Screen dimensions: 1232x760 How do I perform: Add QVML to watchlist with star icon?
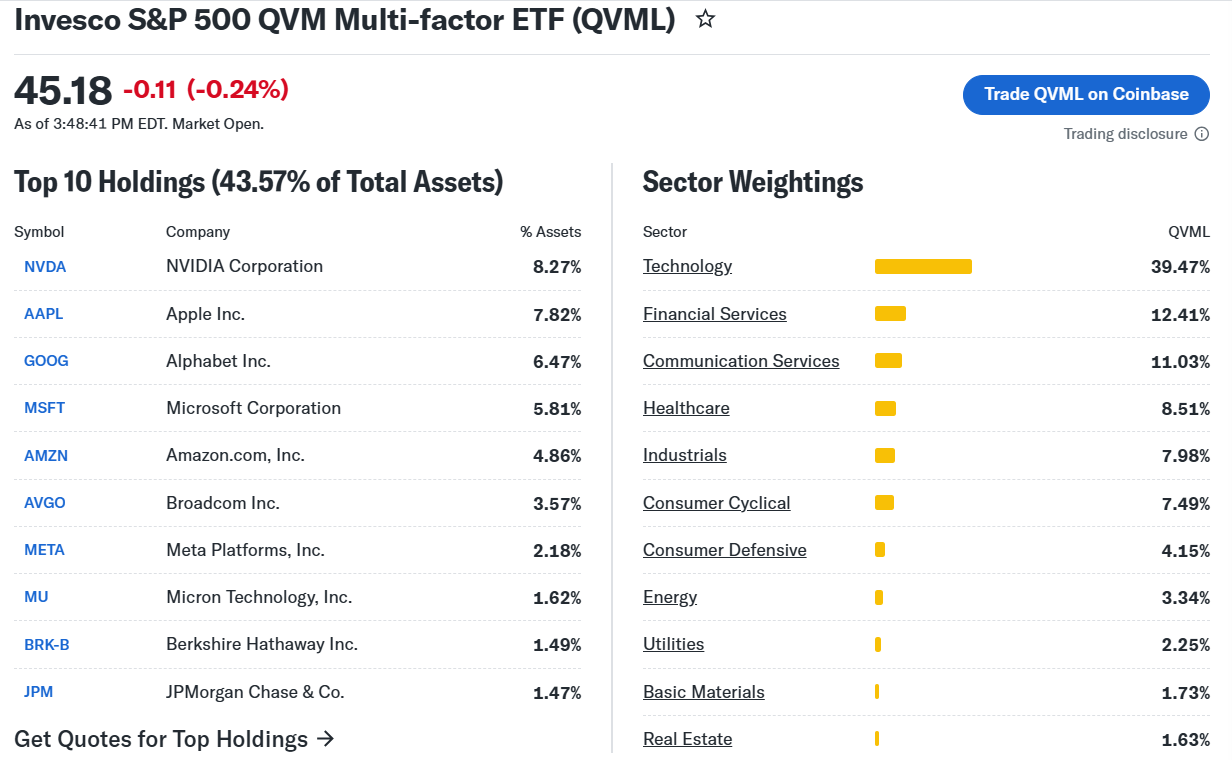(x=705, y=19)
